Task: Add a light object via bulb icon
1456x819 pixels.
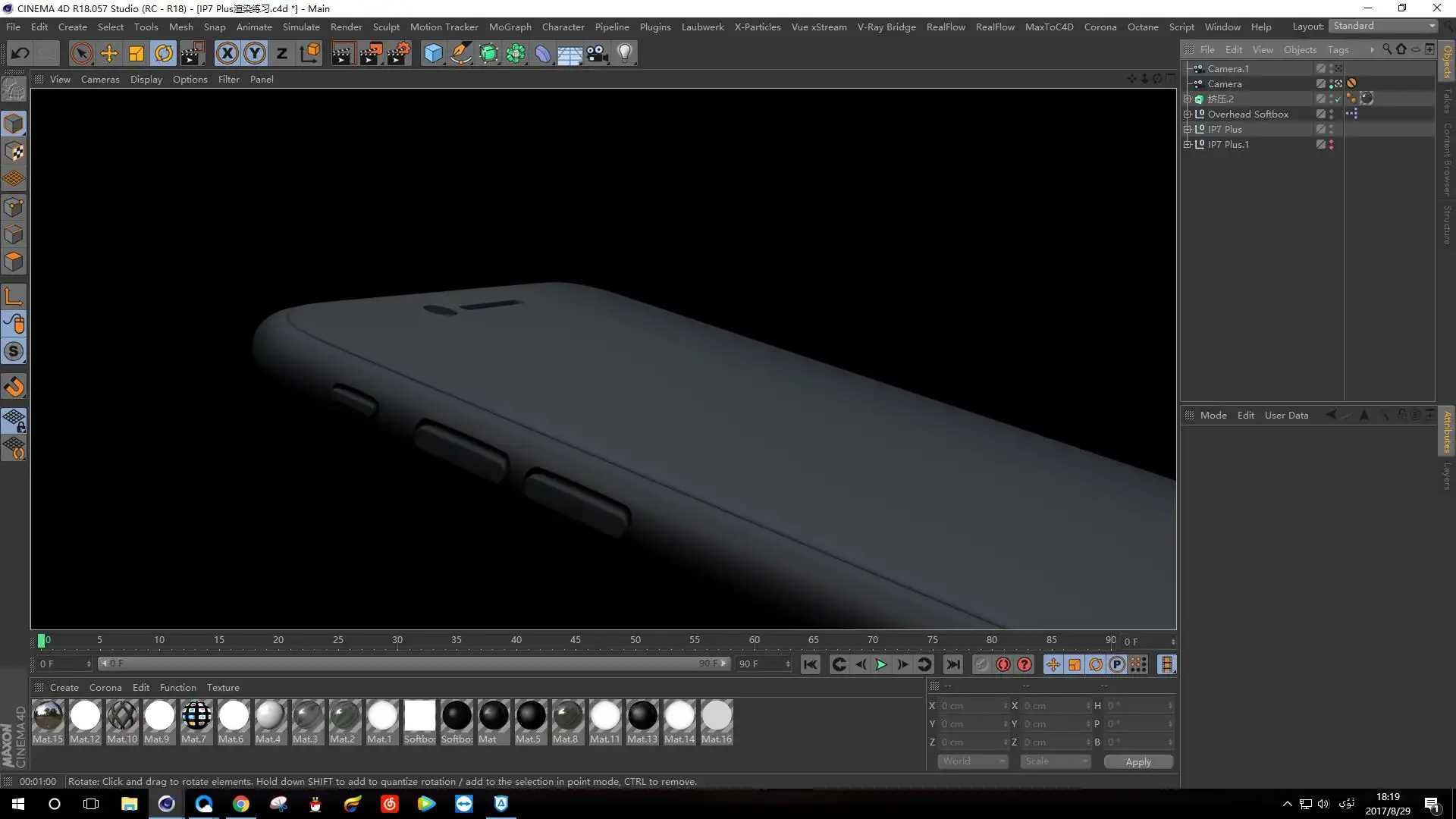Action: [x=624, y=53]
